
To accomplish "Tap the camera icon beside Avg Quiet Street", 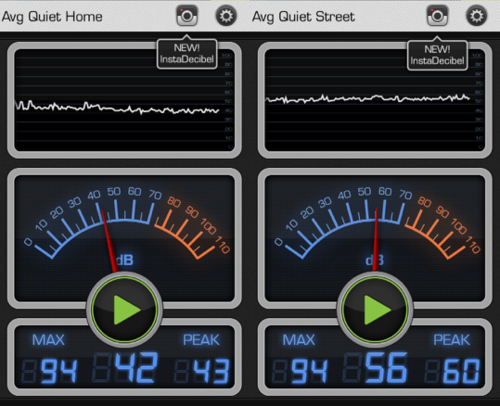I will pos(437,16).
